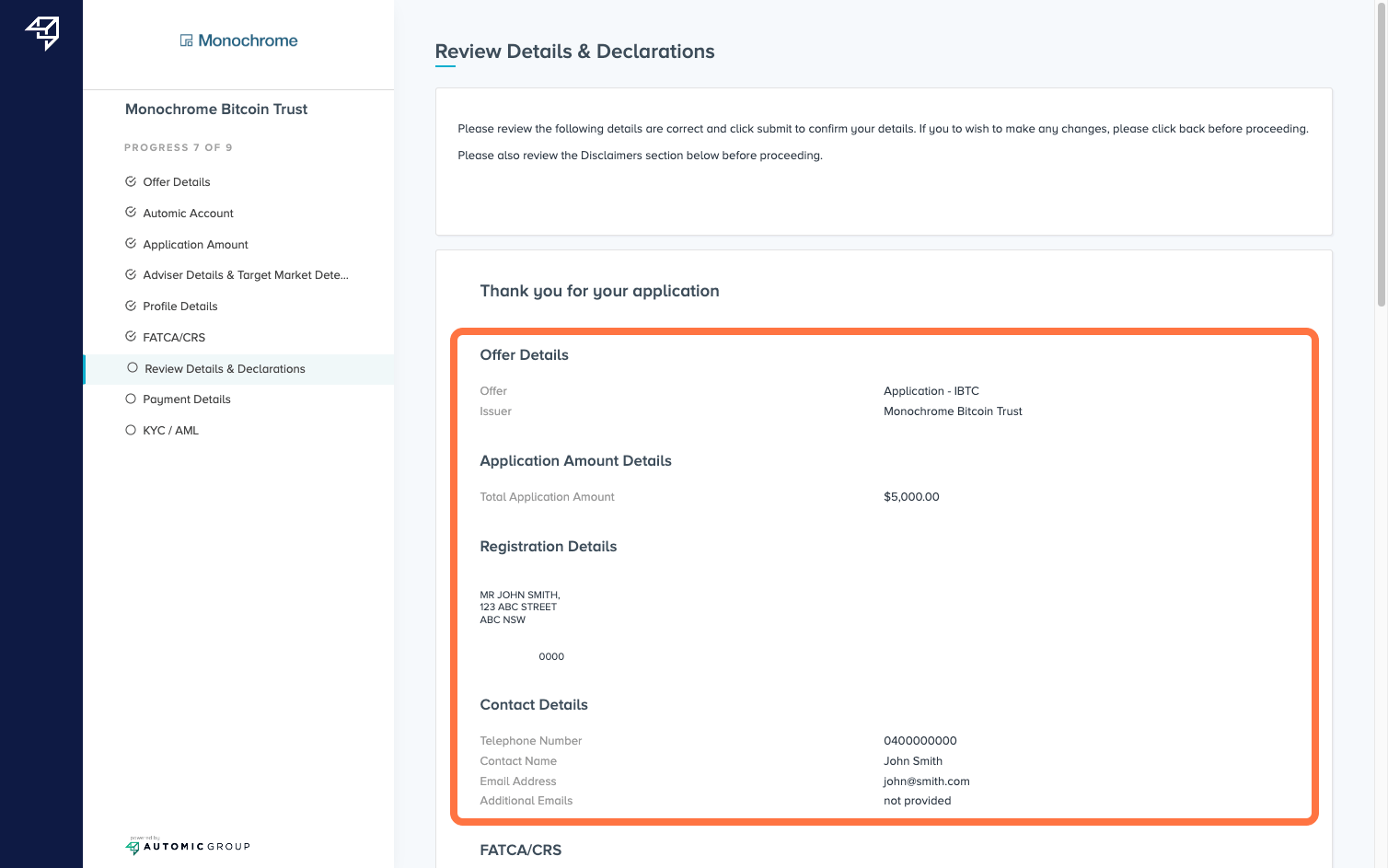The height and width of the screenshot is (868, 1388).
Task: Click the checkmark icon beside Application Amount
Action: (131, 244)
